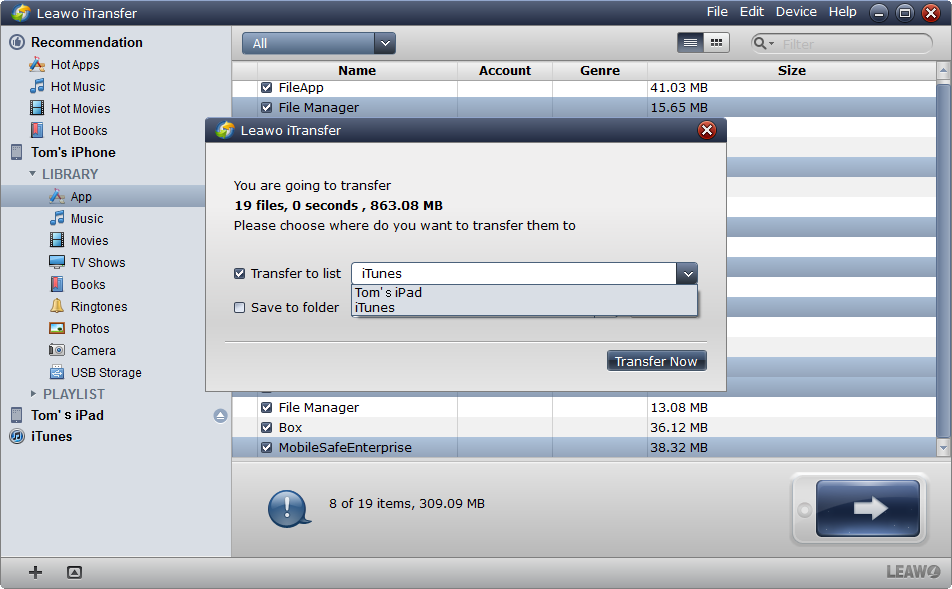This screenshot has width=952, height=589.
Task: Uncheck the 13.08 MB File Manager checkbox
Action: coord(266,407)
